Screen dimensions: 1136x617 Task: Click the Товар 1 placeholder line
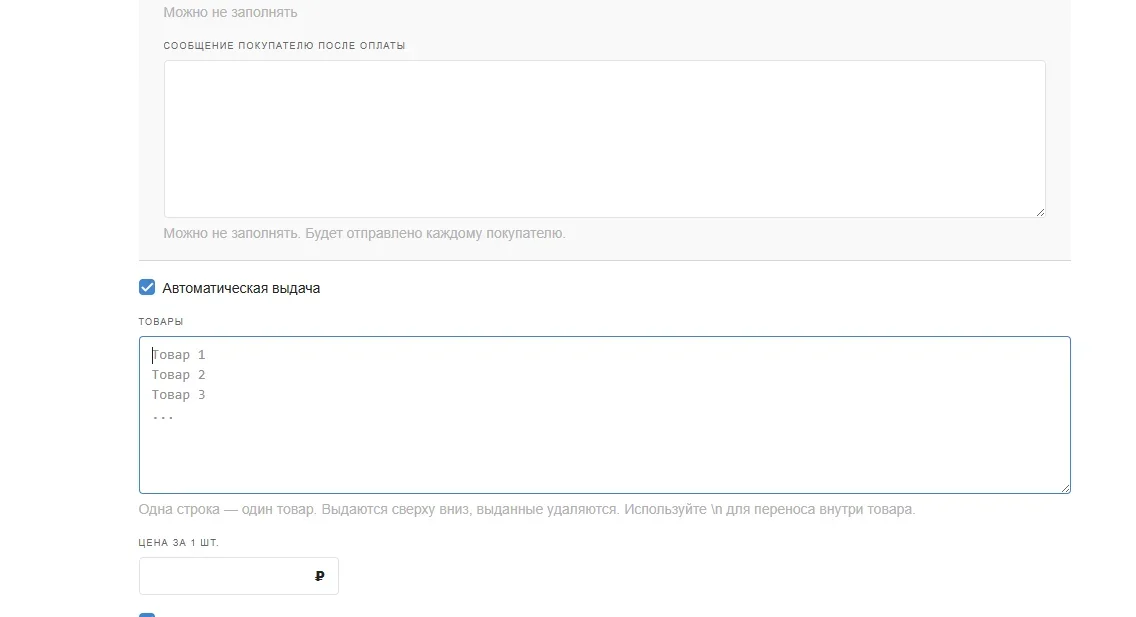tap(179, 355)
